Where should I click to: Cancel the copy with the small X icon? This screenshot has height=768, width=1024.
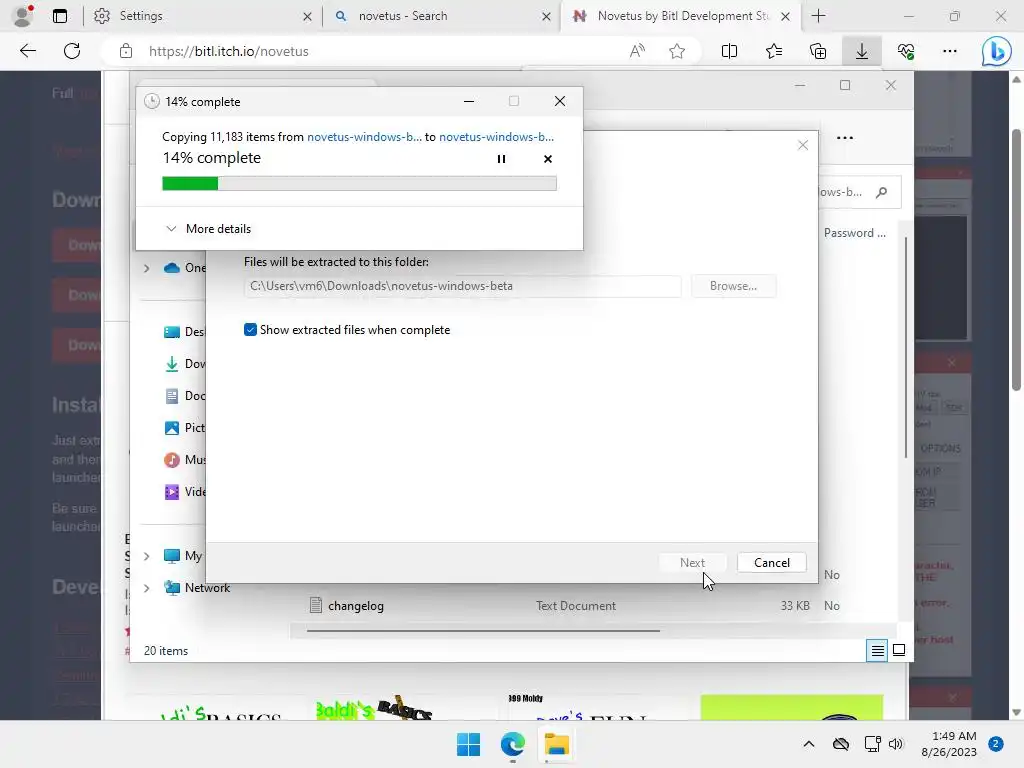point(547,159)
